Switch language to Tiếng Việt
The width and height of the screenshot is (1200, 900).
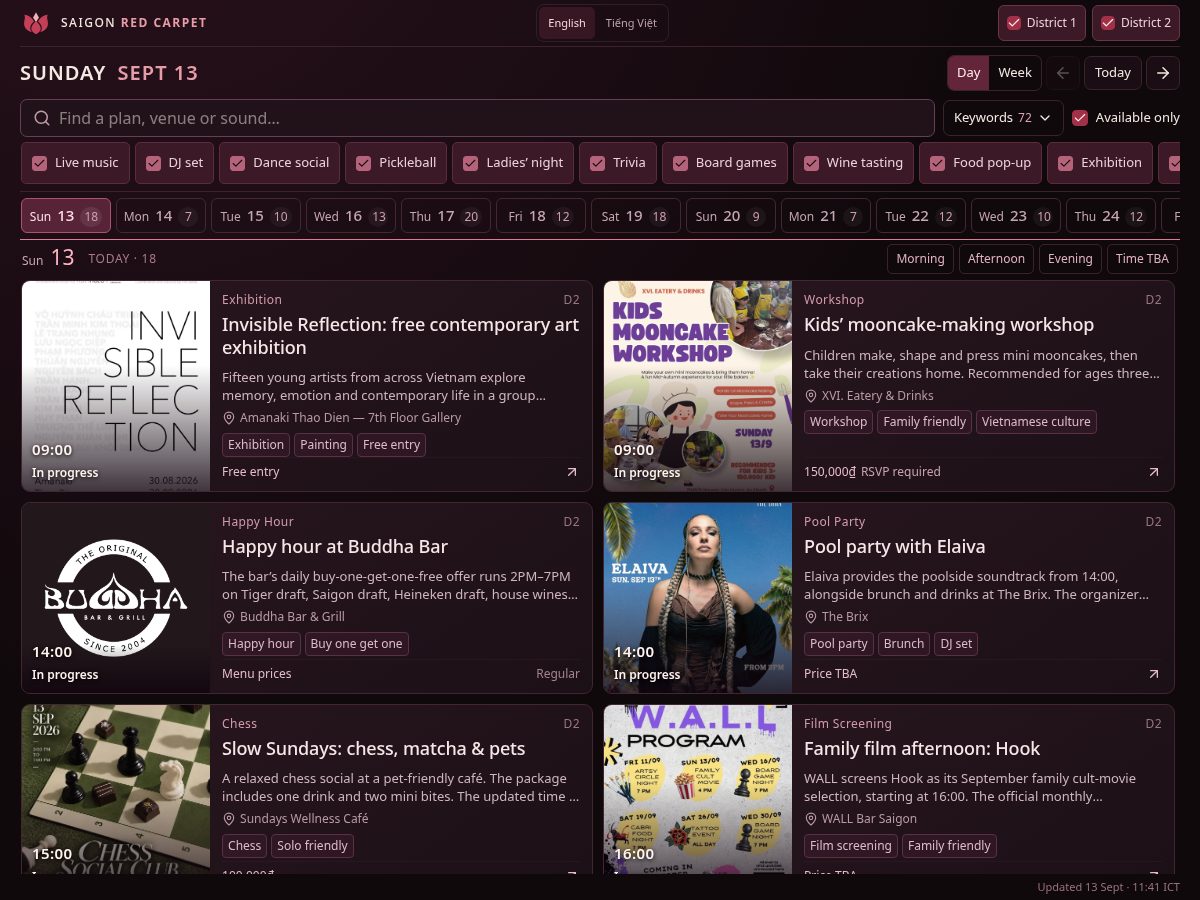coord(631,23)
